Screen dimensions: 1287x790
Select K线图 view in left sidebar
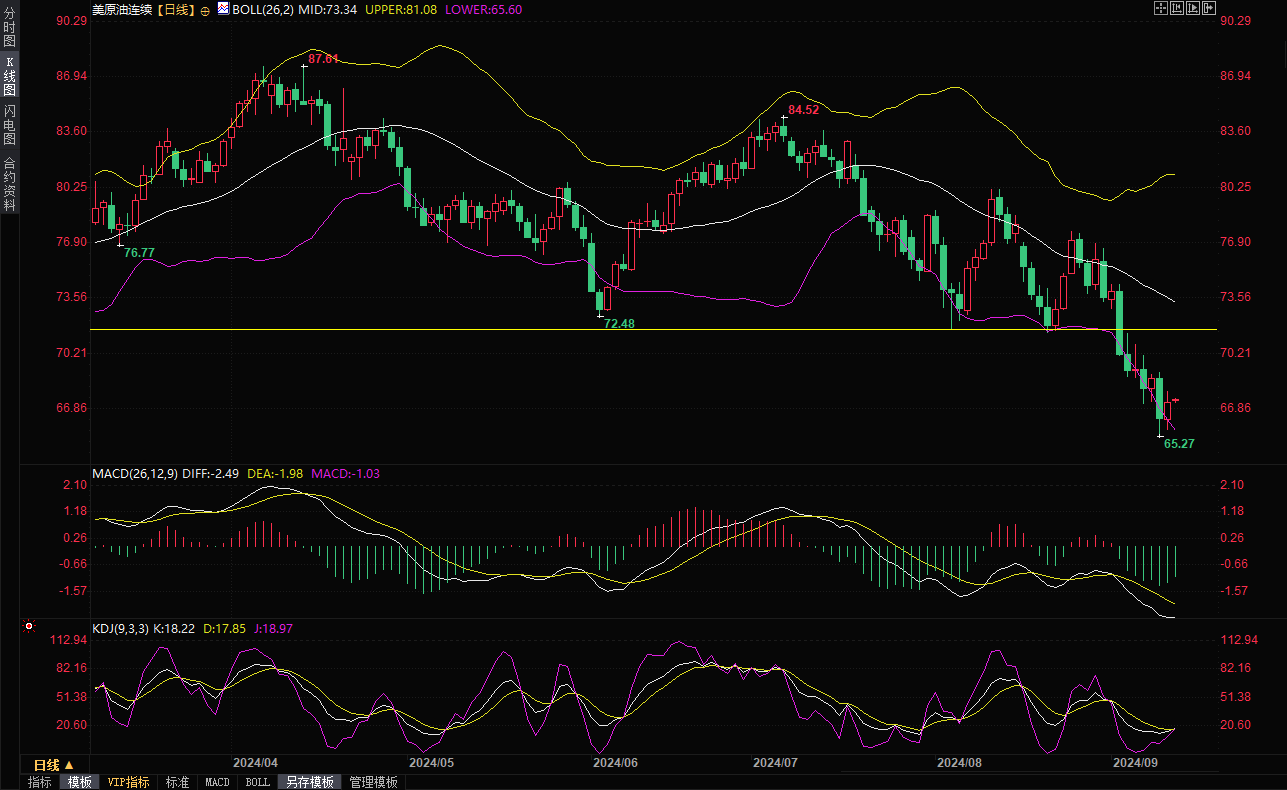click(x=9, y=76)
